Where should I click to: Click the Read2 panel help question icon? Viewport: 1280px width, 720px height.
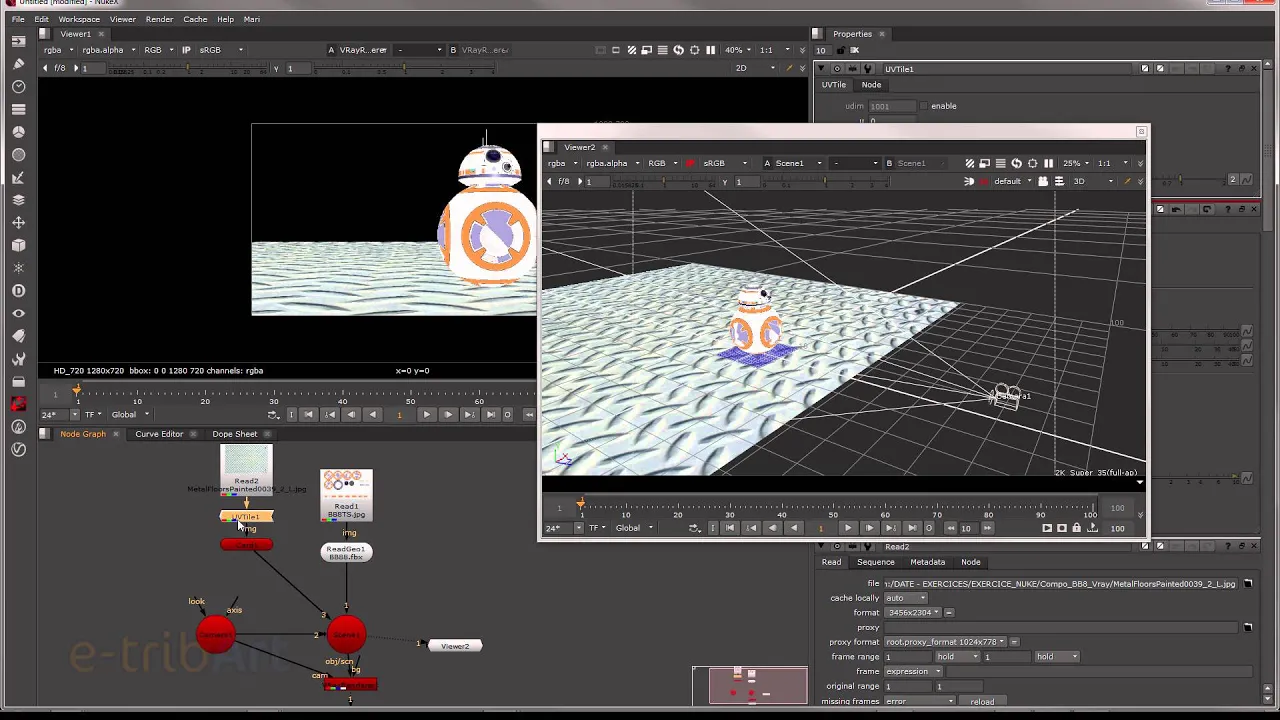(x=1229, y=547)
